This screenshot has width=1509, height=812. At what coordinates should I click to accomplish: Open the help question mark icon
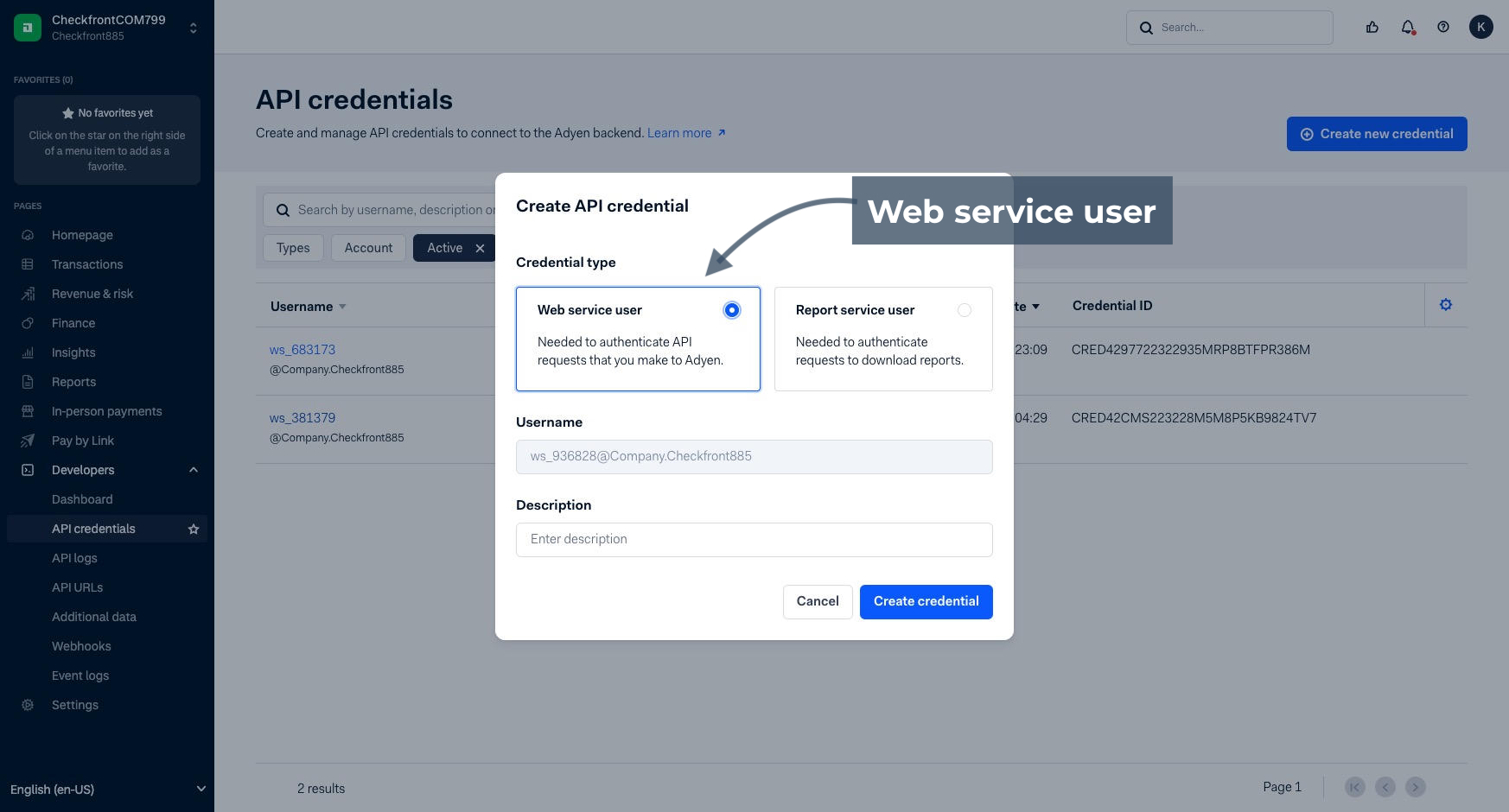point(1443,28)
